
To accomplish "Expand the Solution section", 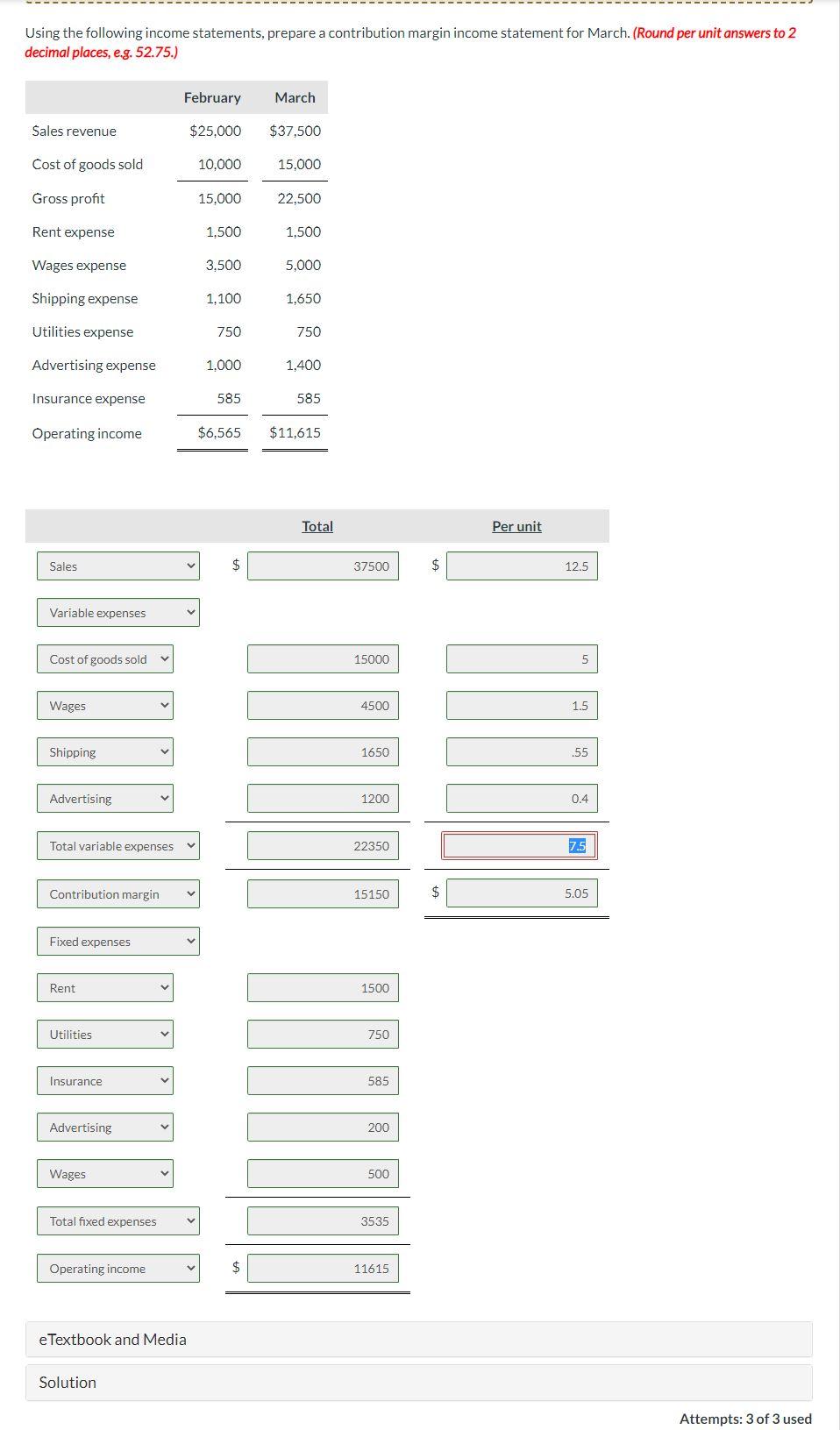I will coord(418,1382).
